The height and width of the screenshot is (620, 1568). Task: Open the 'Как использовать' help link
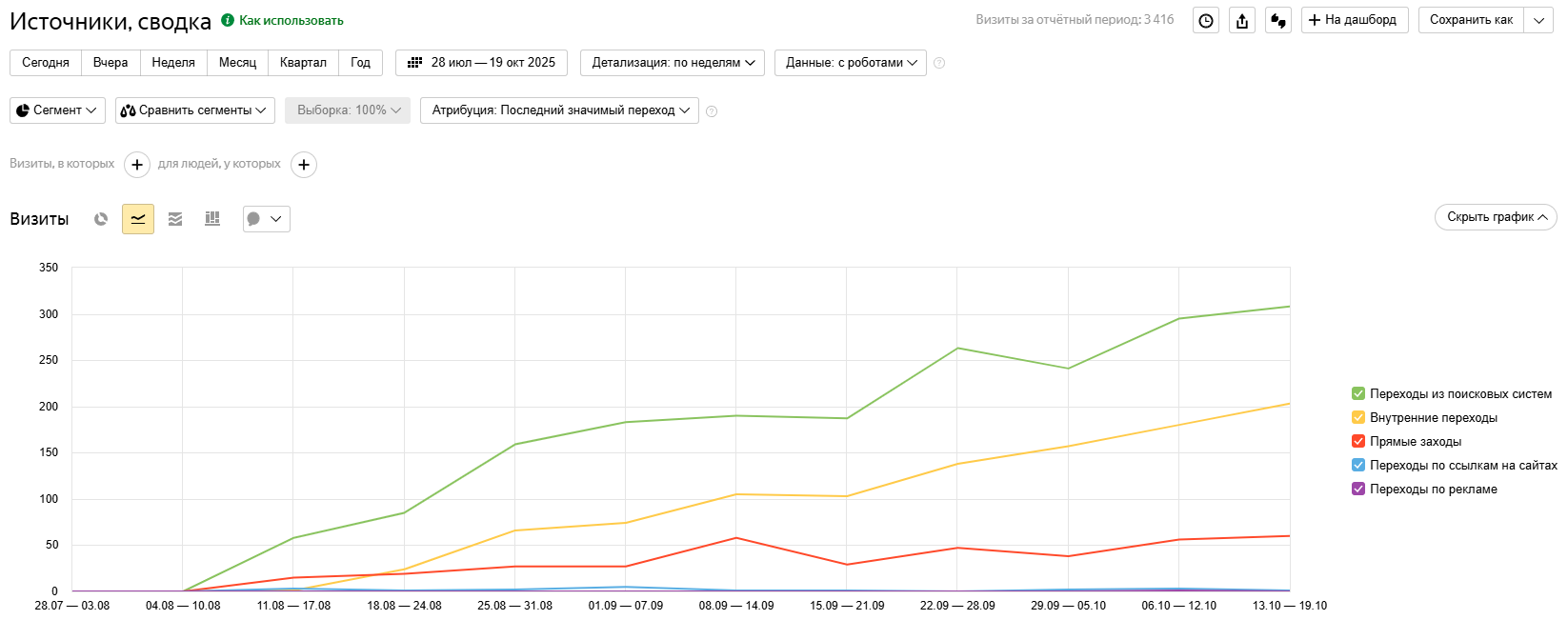tap(291, 20)
